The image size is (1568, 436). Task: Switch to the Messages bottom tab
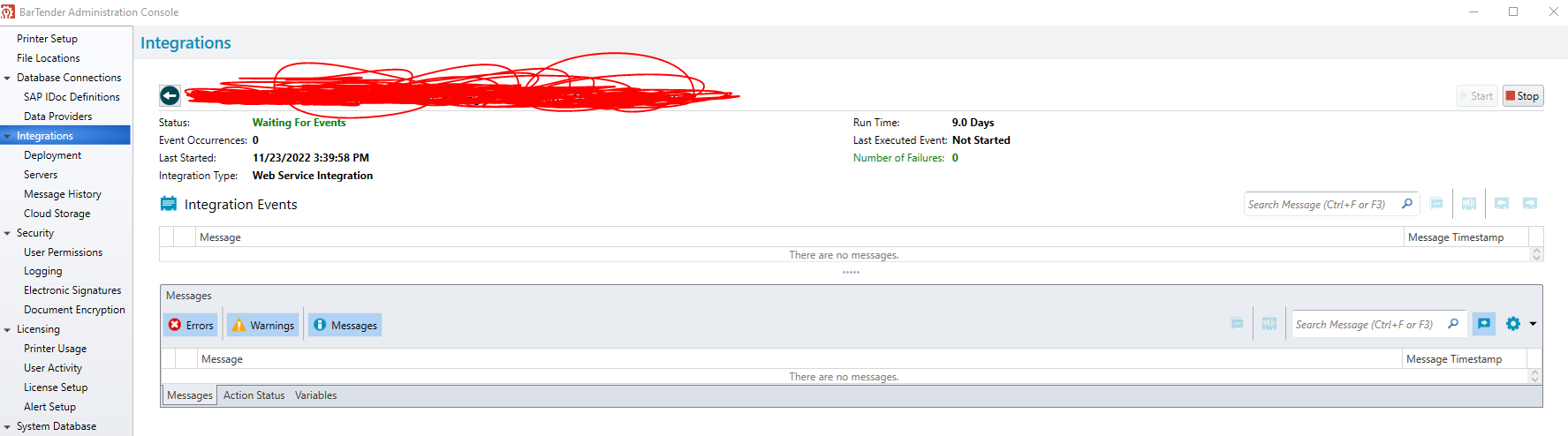[x=190, y=395]
